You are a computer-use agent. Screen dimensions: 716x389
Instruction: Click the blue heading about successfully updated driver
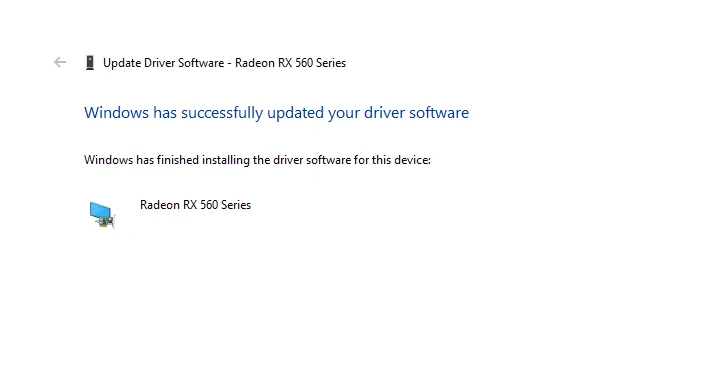tap(276, 113)
